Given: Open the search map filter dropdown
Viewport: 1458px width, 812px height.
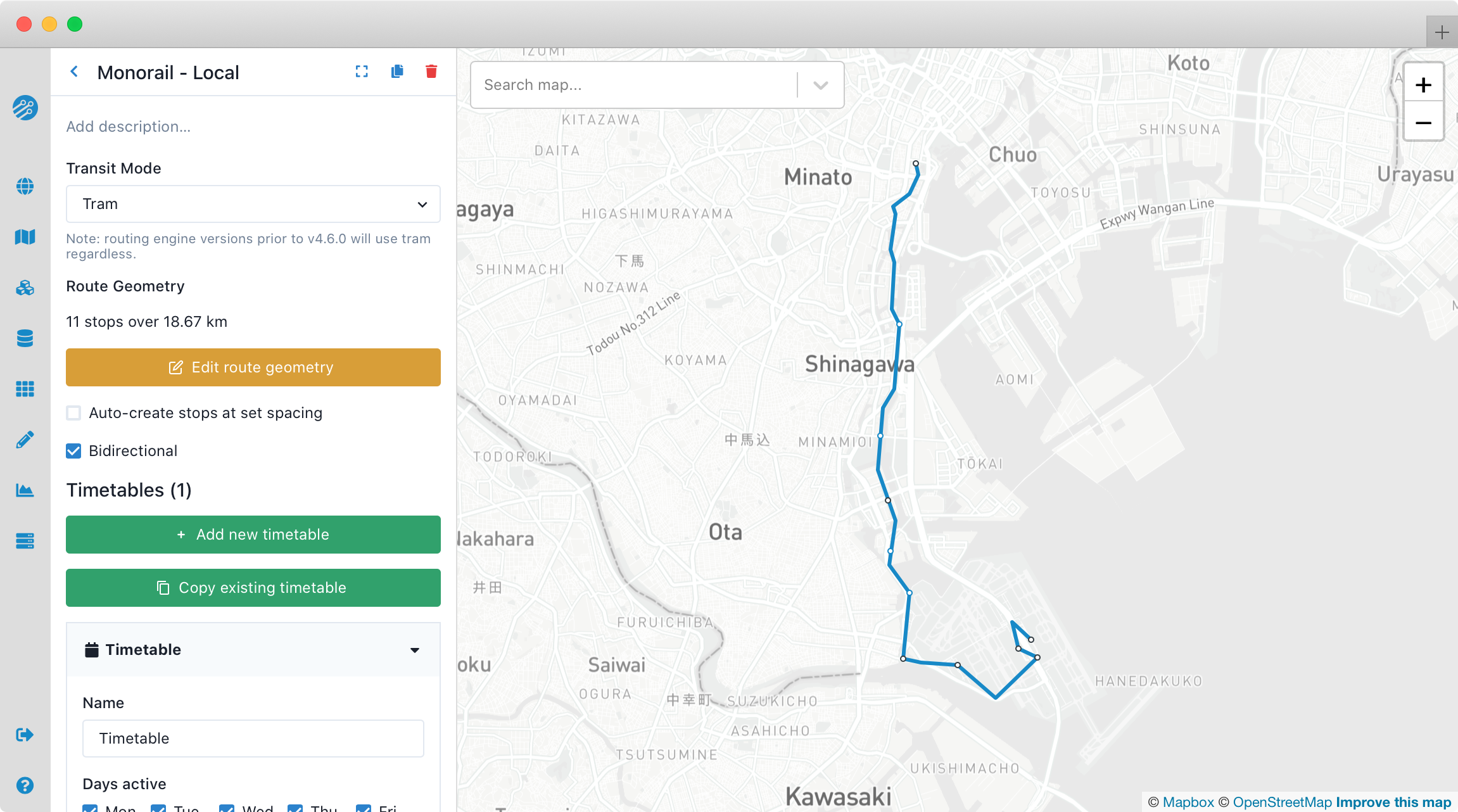Looking at the screenshot, I should click(820, 84).
